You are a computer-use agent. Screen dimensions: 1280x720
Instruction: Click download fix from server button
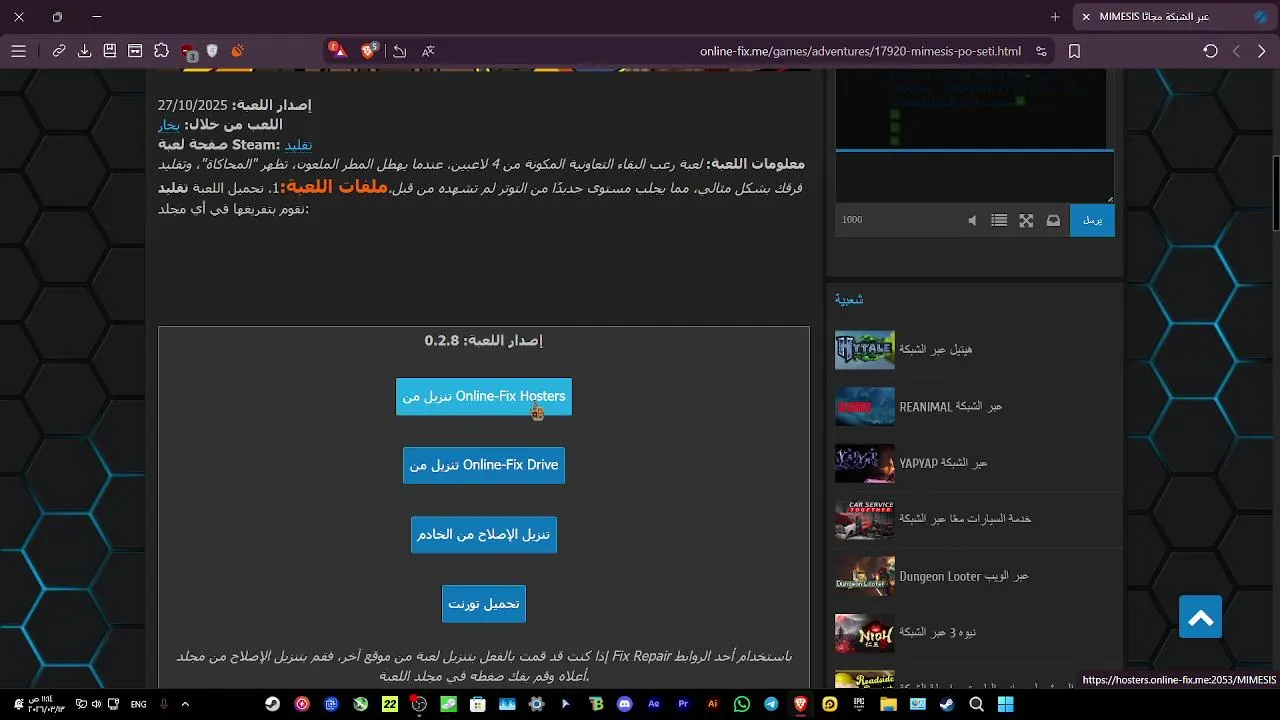(484, 534)
